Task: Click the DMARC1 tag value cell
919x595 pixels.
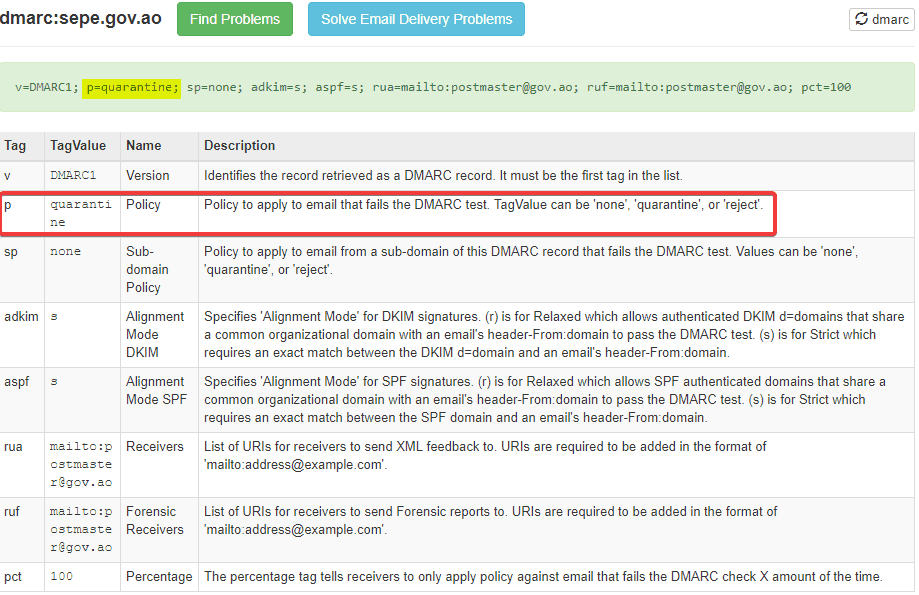Action: click(x=73, y=176)
